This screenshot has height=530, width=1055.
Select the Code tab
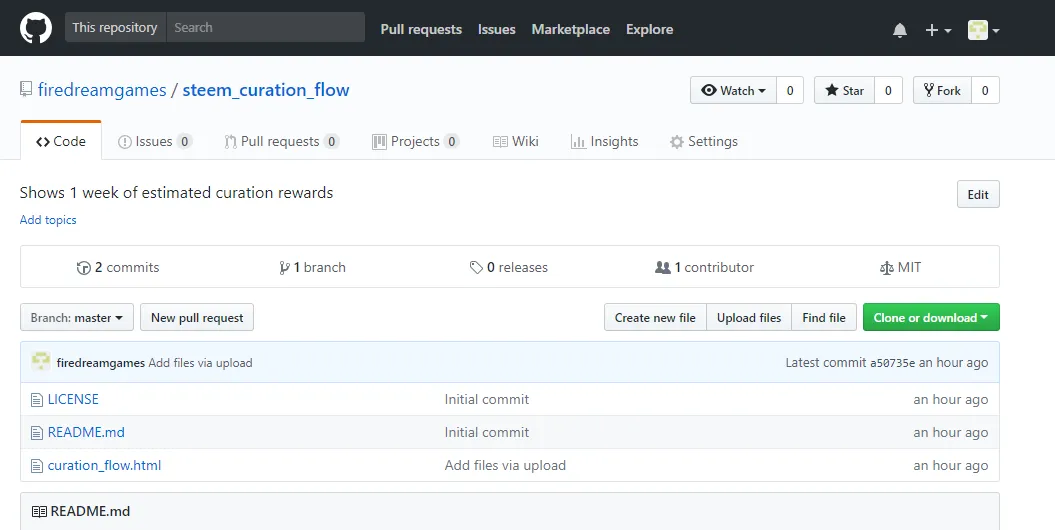tap(61, 141)
